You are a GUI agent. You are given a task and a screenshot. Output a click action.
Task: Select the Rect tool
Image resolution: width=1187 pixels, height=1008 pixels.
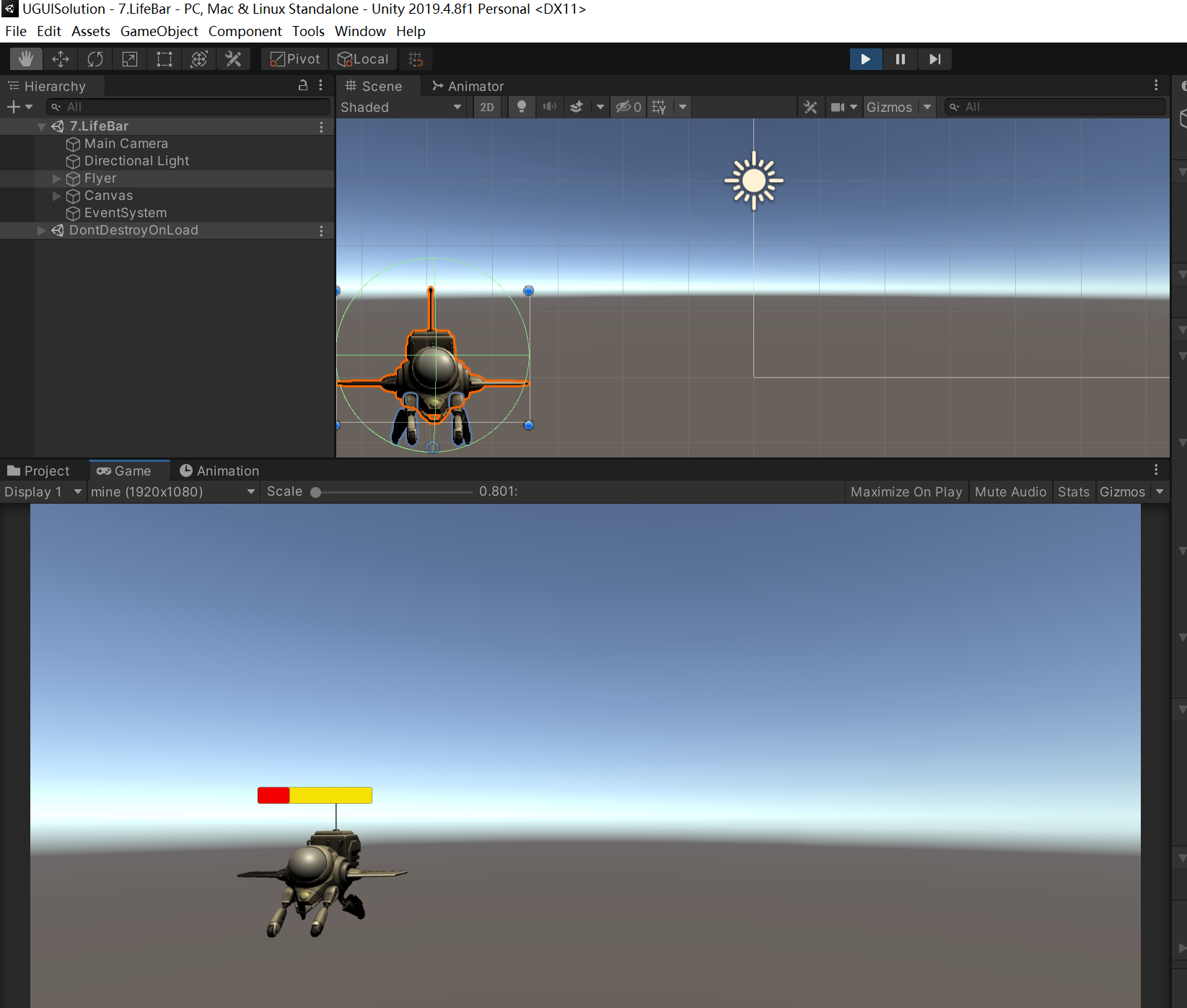pyautogui.click(x=165, y=59)
